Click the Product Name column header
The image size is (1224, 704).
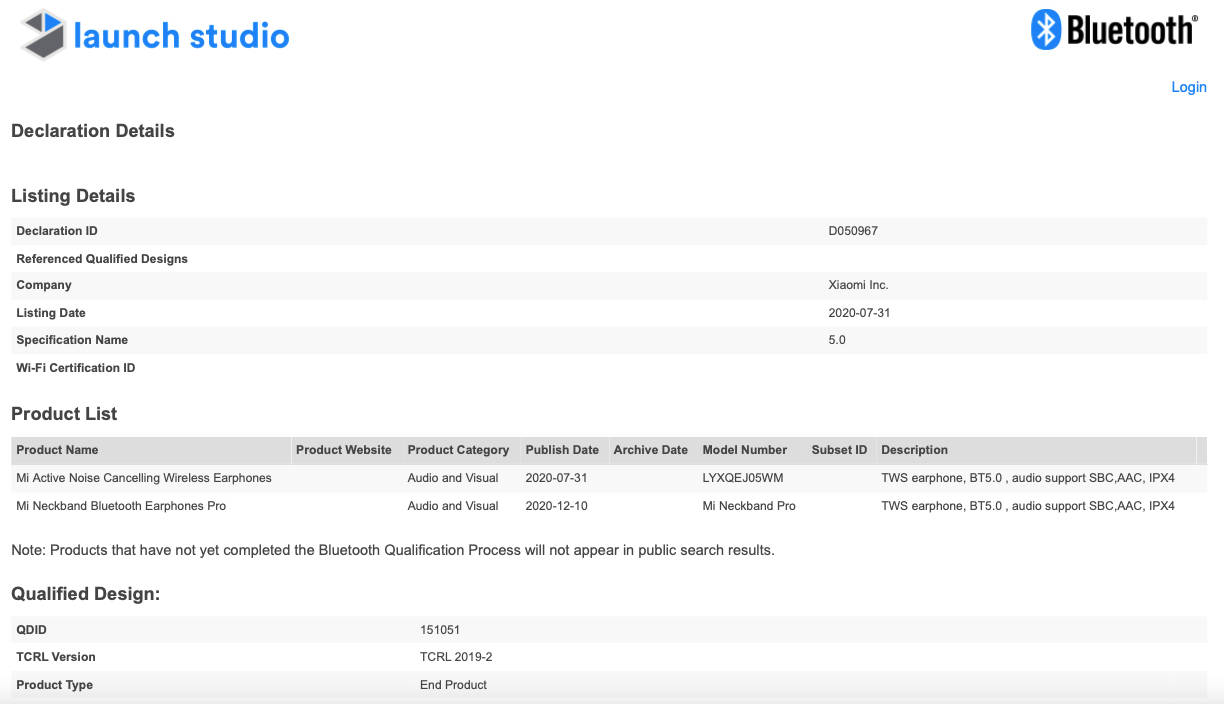tap(57, 450)
